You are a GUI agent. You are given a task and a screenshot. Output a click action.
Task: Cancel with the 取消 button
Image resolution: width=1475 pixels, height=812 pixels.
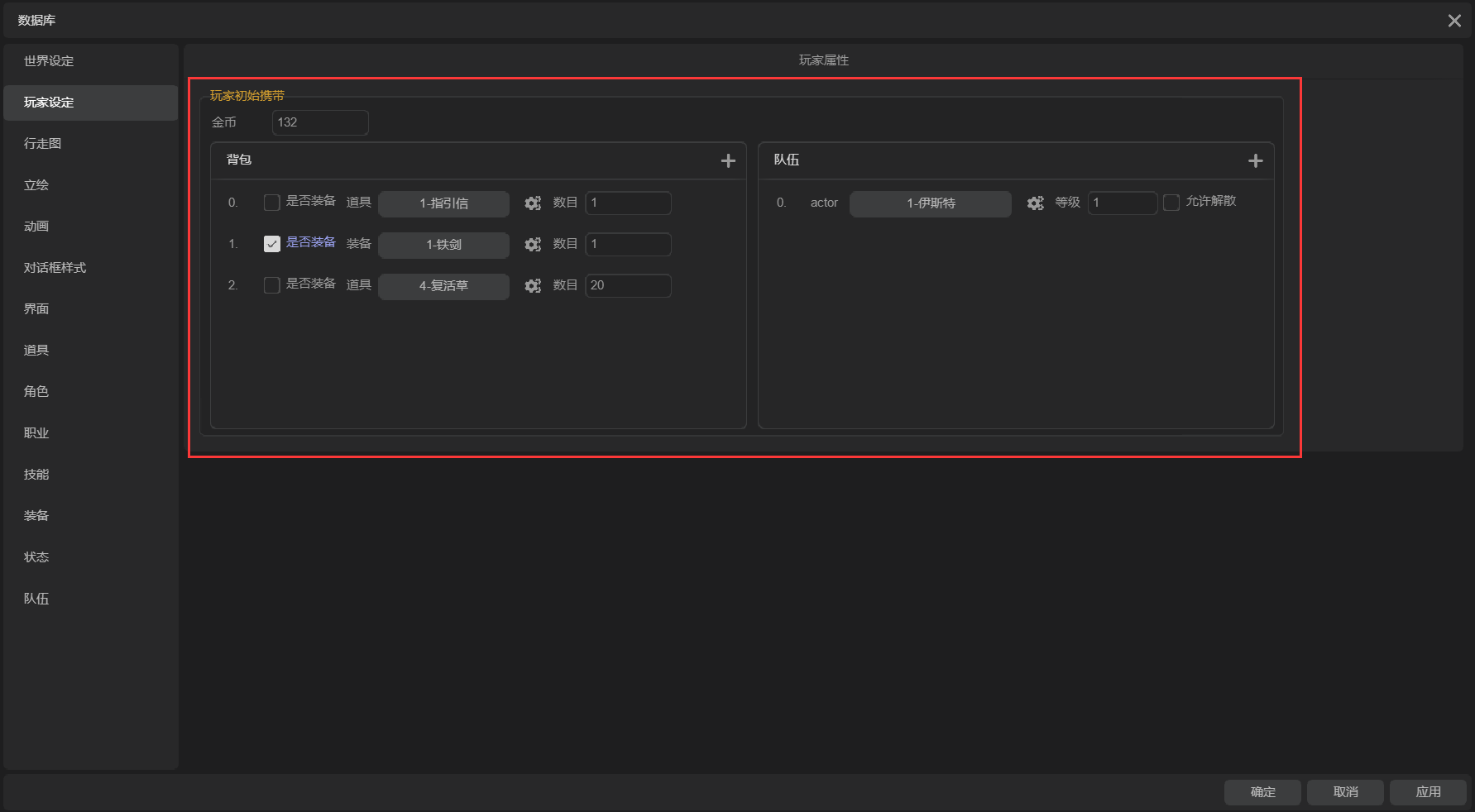(x=1345, y=792)
